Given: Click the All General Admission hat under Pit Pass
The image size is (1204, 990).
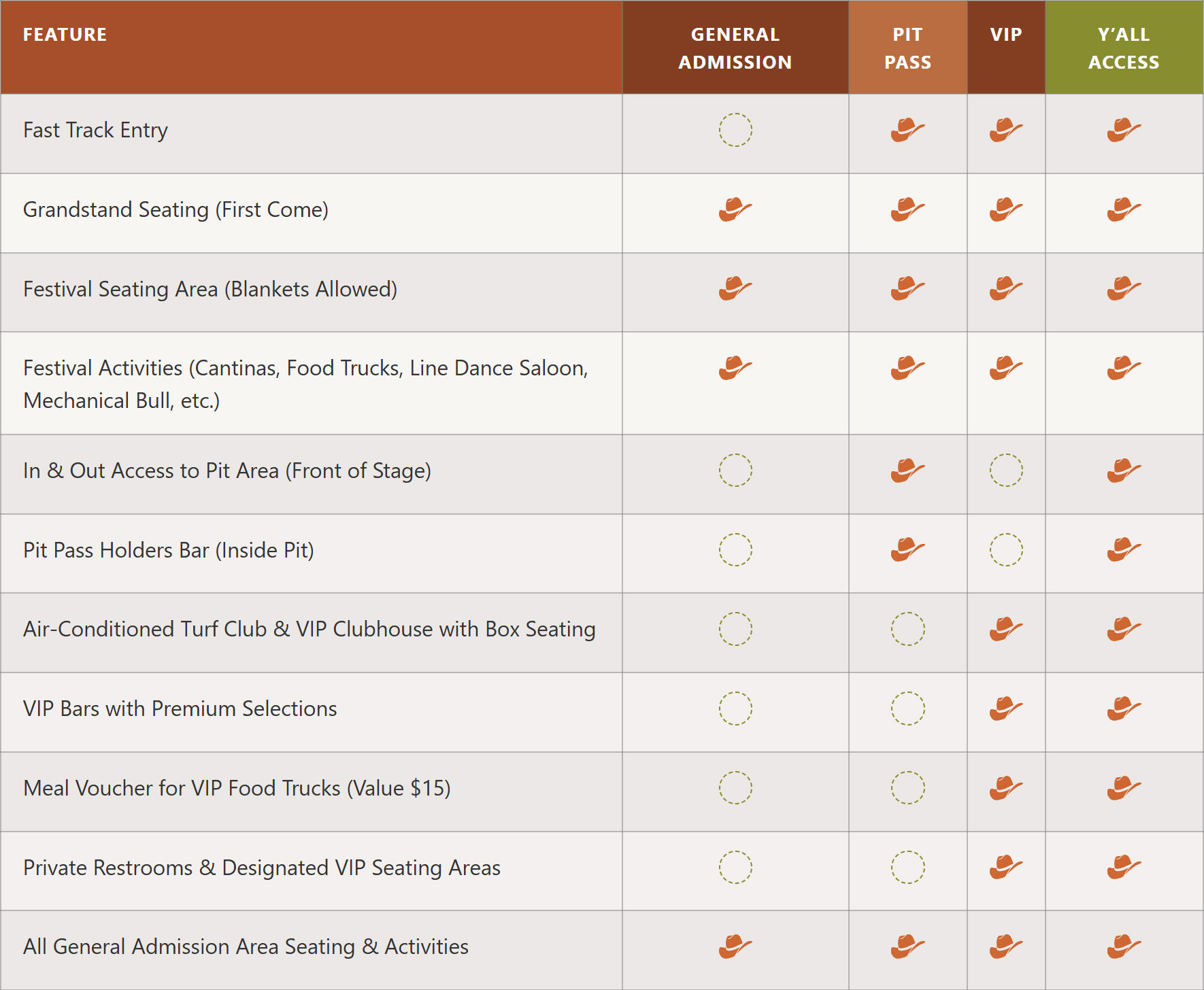Looking at the screenshot, I should click(x=907, y=946).
